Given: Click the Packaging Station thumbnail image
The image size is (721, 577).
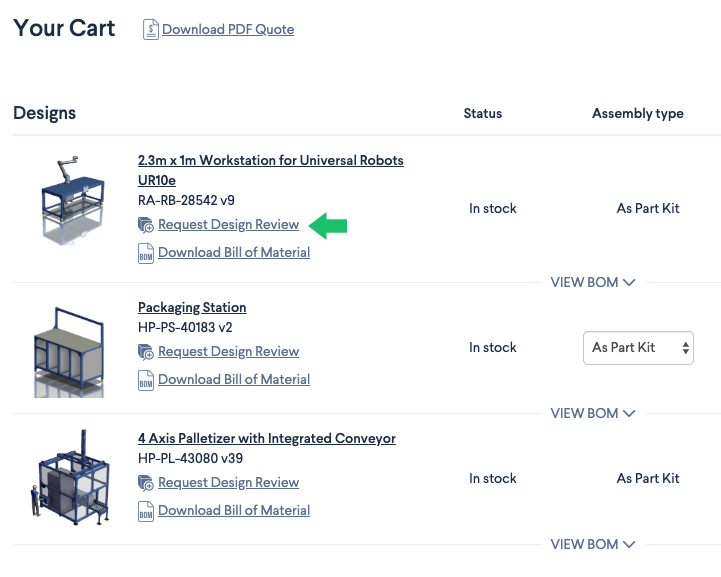Looking at the screenshot, I should (x=69, y=352).
